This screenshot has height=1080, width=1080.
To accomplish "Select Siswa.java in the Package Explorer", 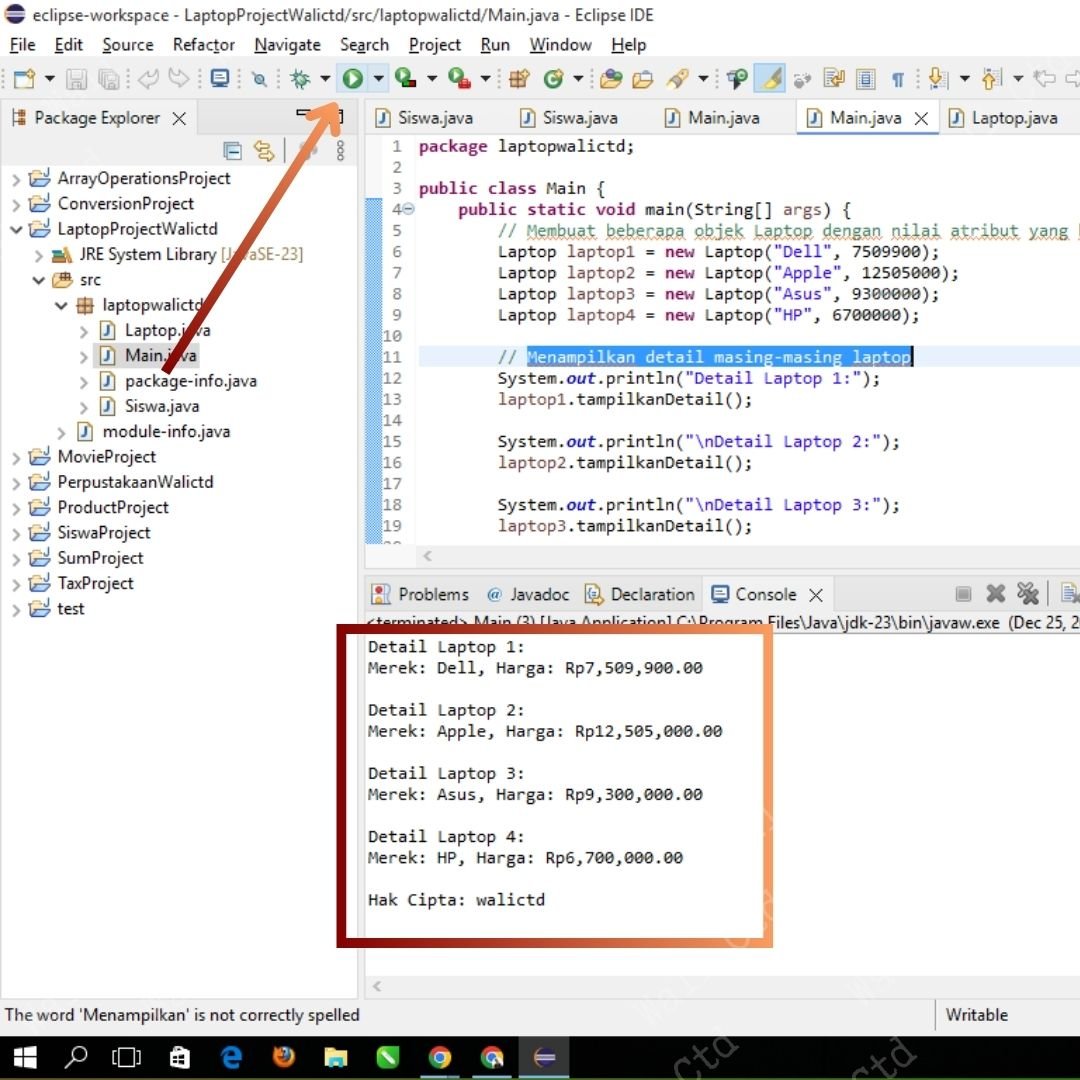I will coord(161,406).
